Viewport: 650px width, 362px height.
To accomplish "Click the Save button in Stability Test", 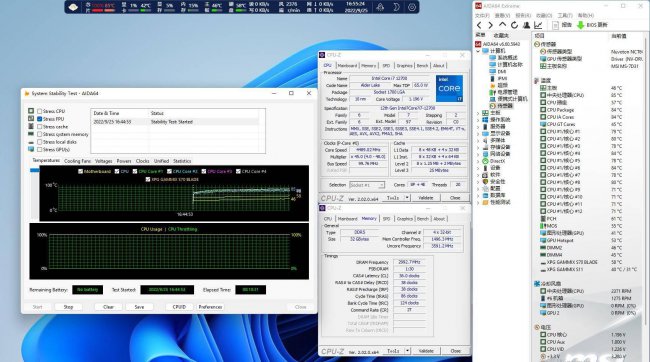I will pos(139,307).
